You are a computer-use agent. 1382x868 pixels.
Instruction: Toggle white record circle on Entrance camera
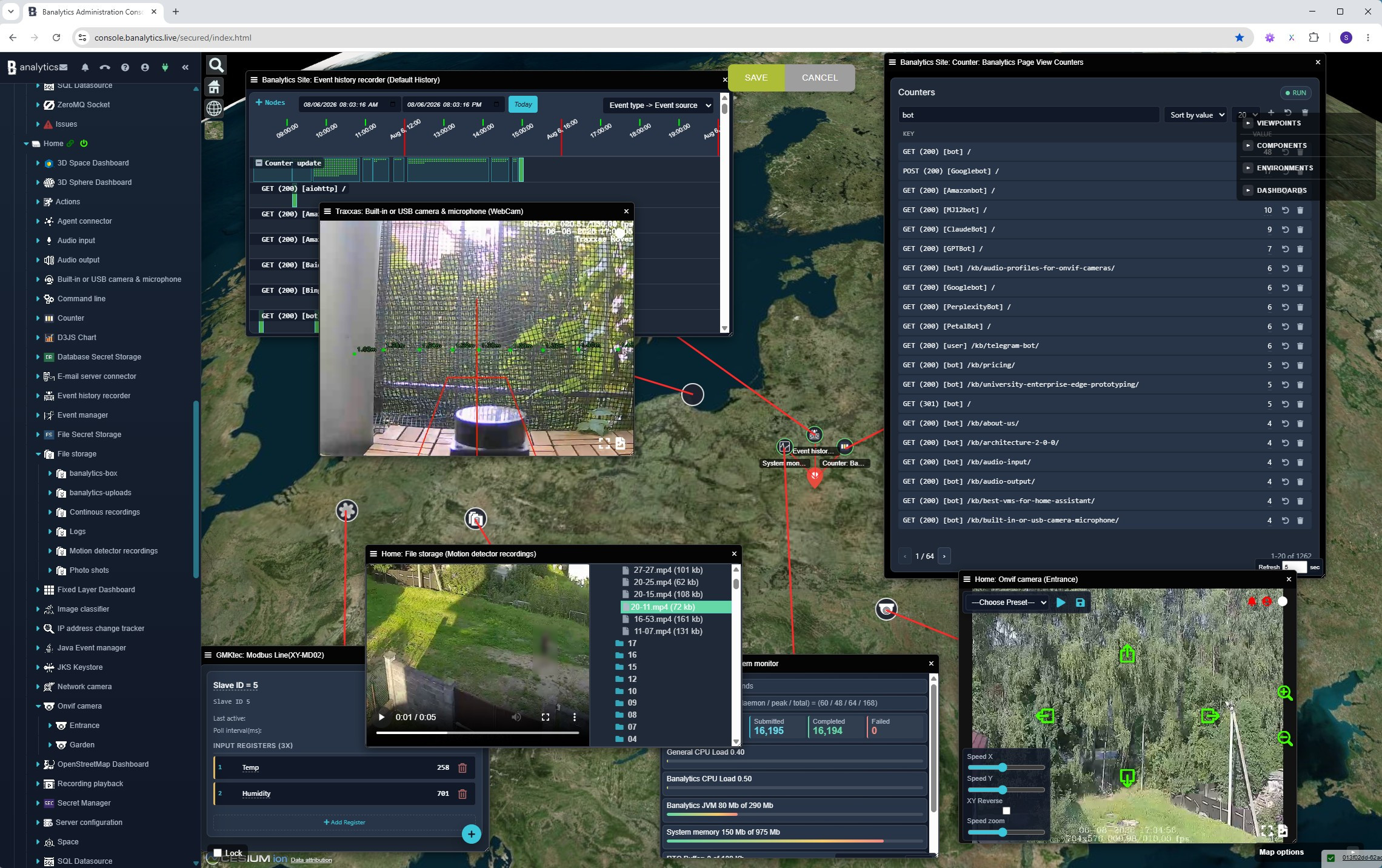click(1283, 601)
